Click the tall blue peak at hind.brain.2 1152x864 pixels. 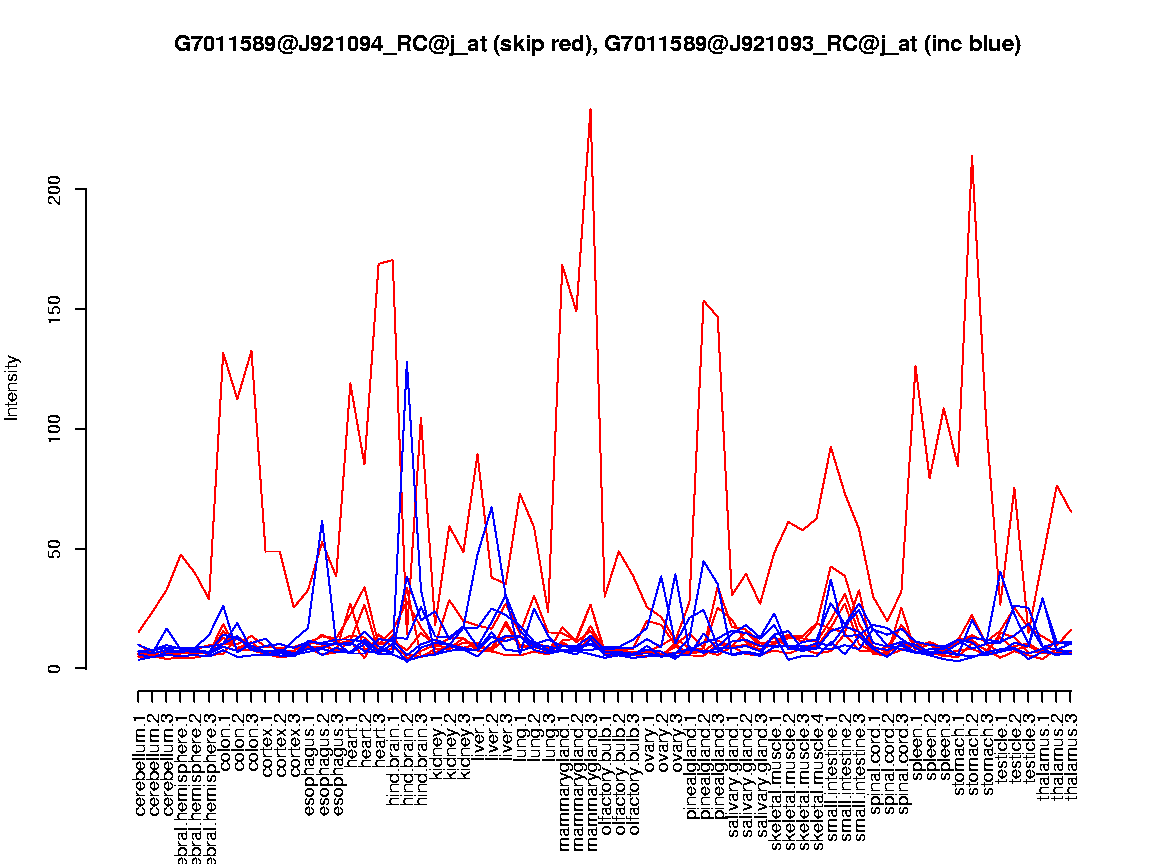407,363
